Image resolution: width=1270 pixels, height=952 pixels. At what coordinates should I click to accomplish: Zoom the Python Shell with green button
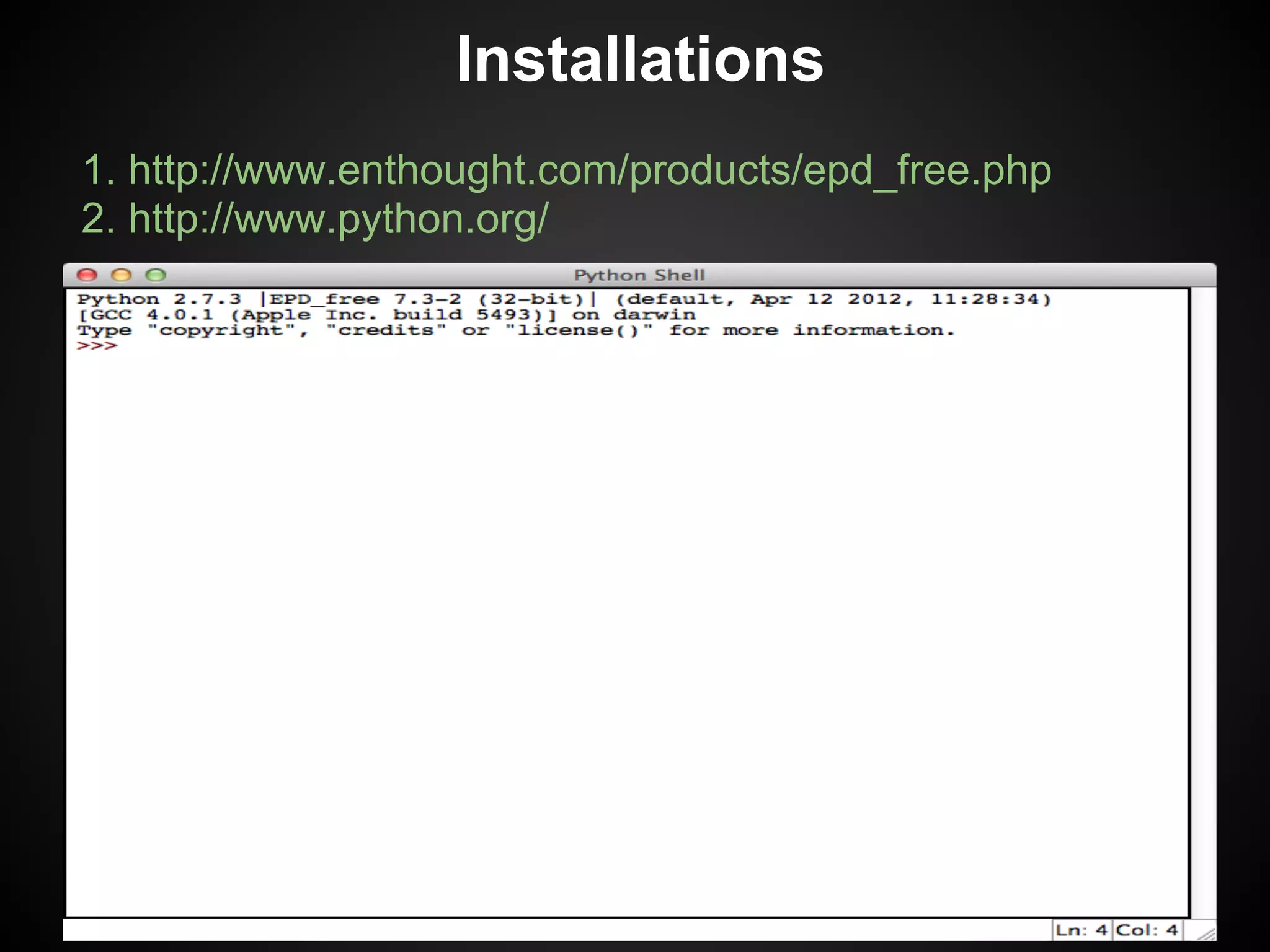[x=156, y=275]
